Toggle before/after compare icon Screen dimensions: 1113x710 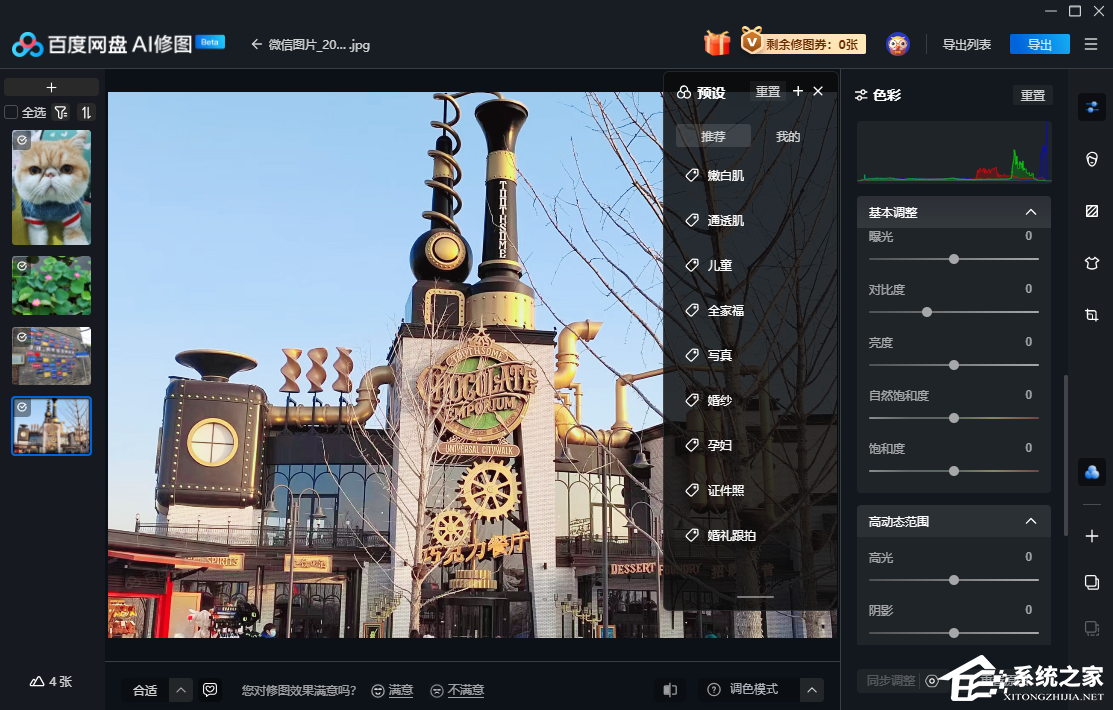[x=670, y=689]
